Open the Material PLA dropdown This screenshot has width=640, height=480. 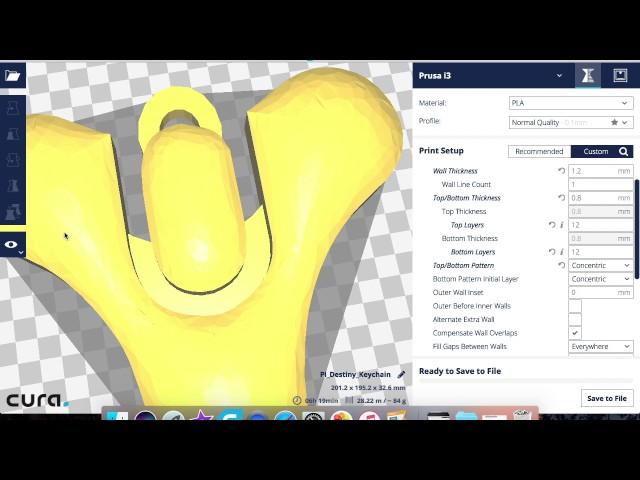(x=571, y=103)
